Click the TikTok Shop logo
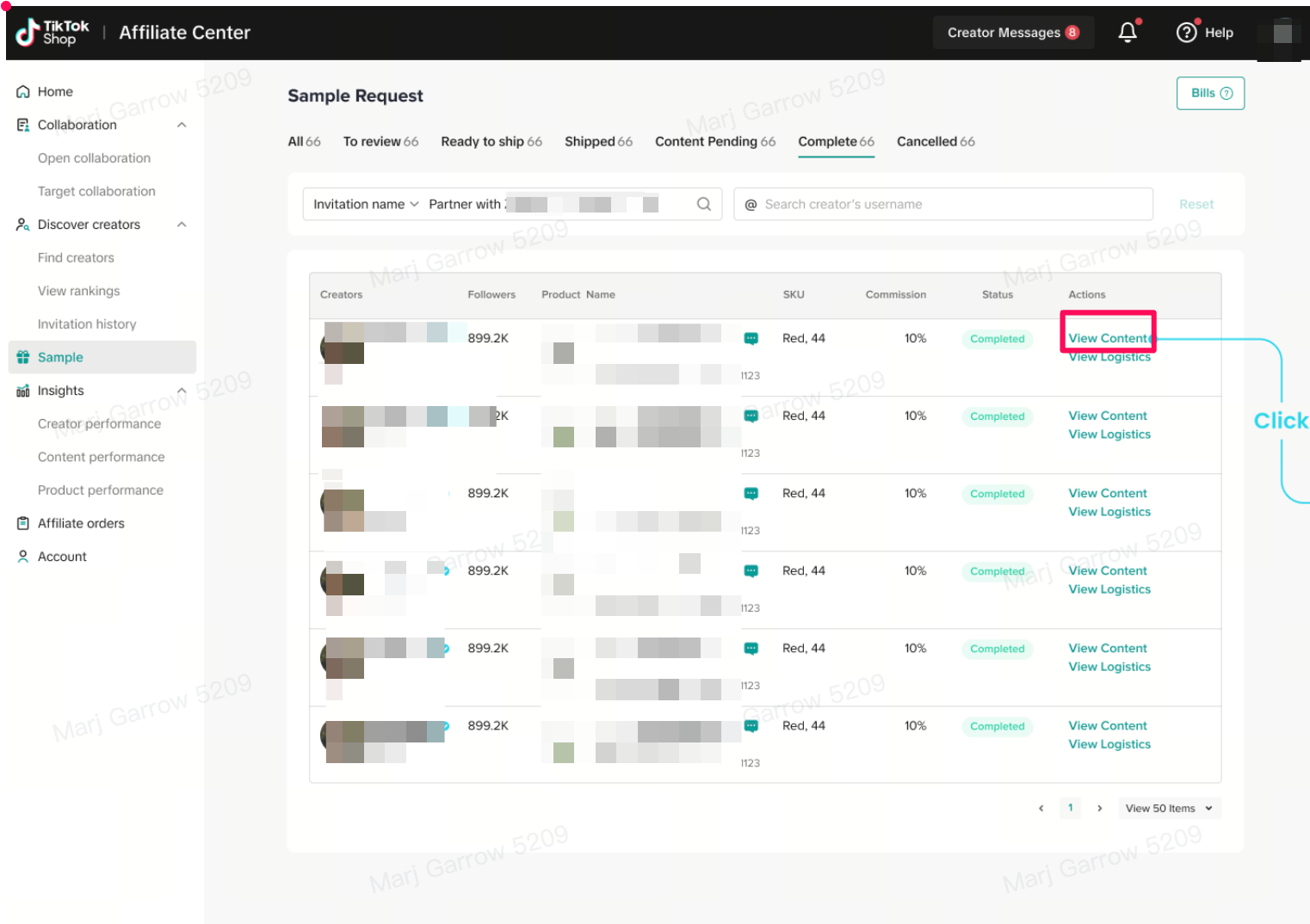 (53, 33)
